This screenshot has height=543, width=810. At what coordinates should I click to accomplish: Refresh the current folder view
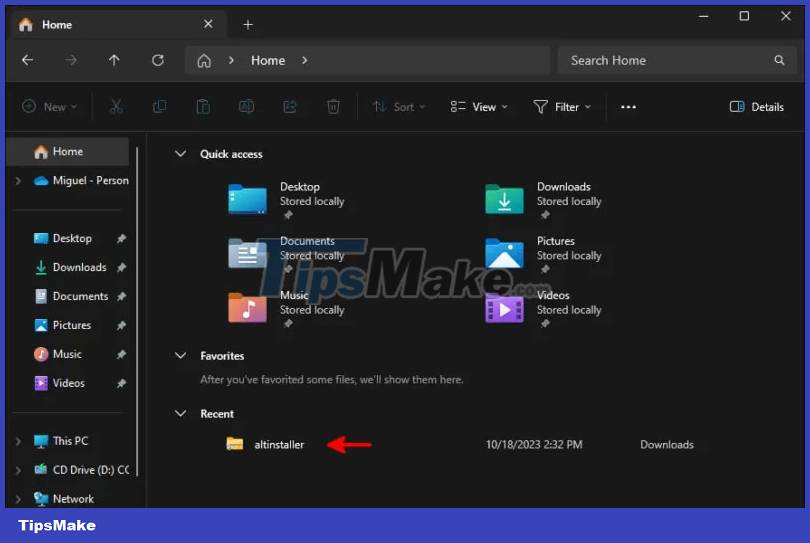pyautogui.click(x=158, y=60)
